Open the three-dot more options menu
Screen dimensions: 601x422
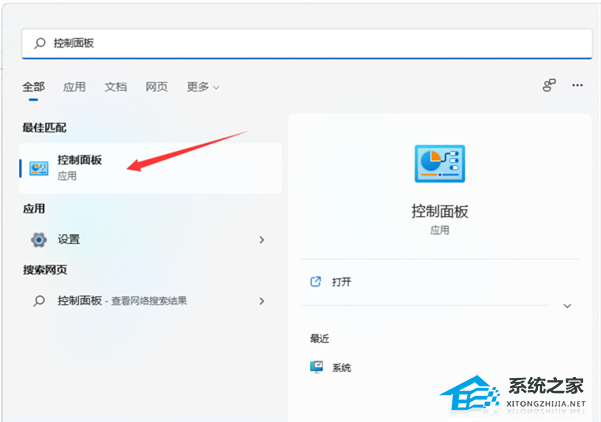577,86
